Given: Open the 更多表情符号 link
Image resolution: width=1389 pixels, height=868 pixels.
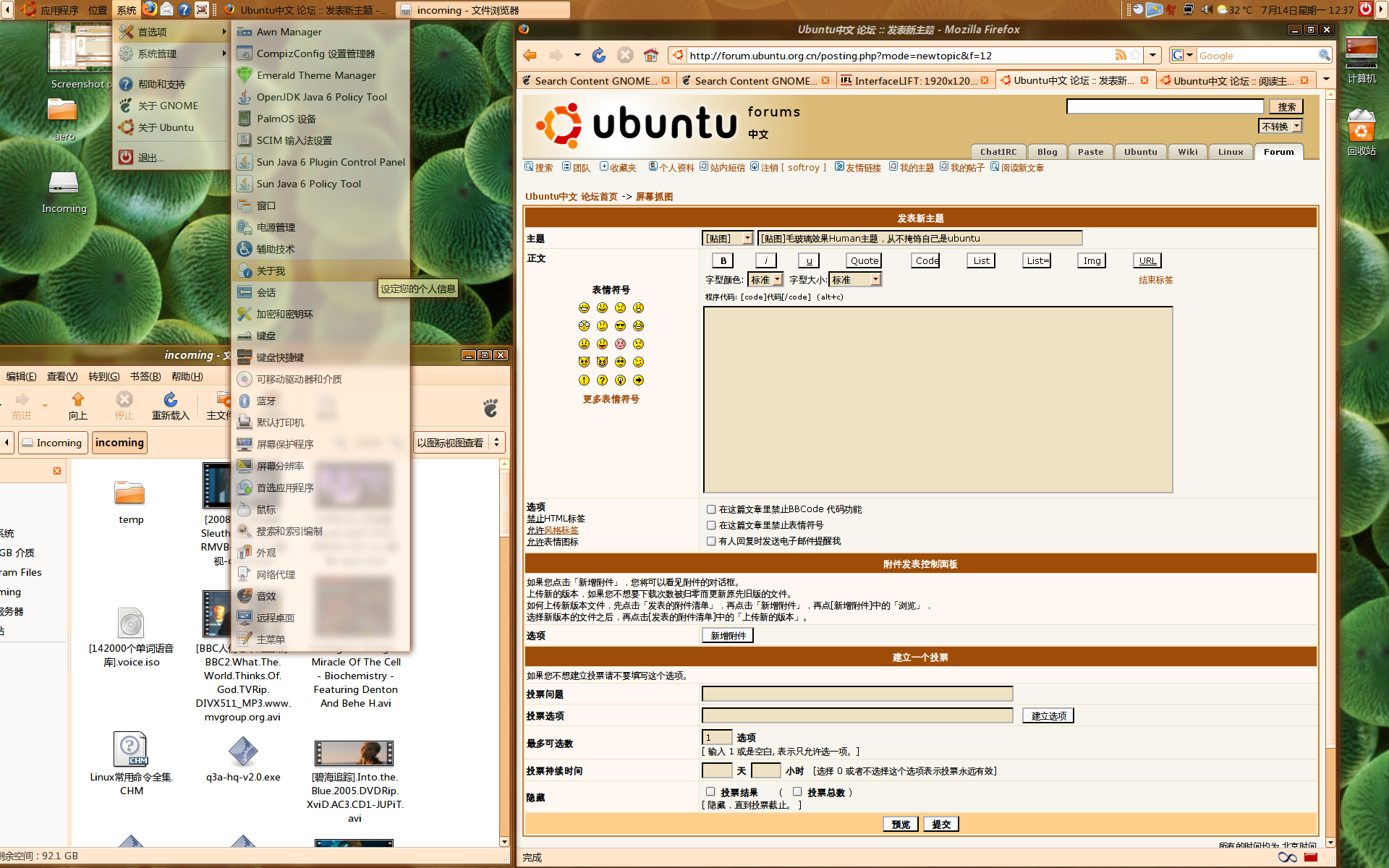Looking at the screenshot, I should tap(611, 399).
